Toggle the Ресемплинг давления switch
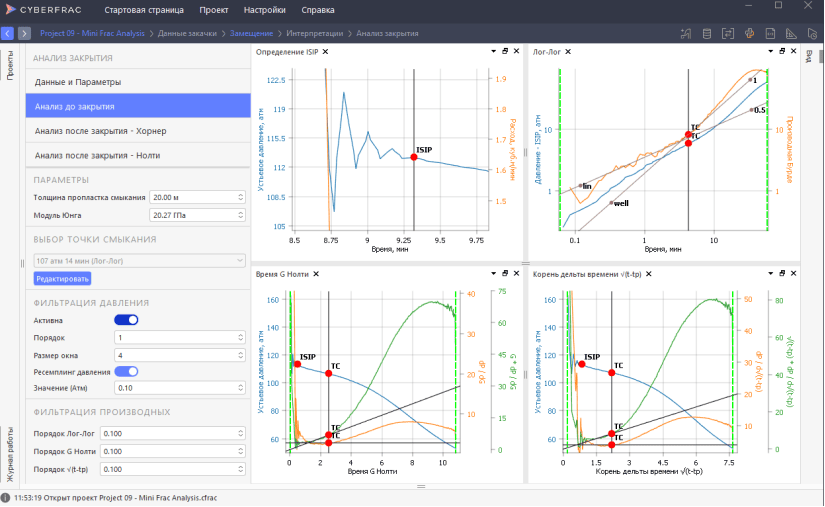 [126, 371]
